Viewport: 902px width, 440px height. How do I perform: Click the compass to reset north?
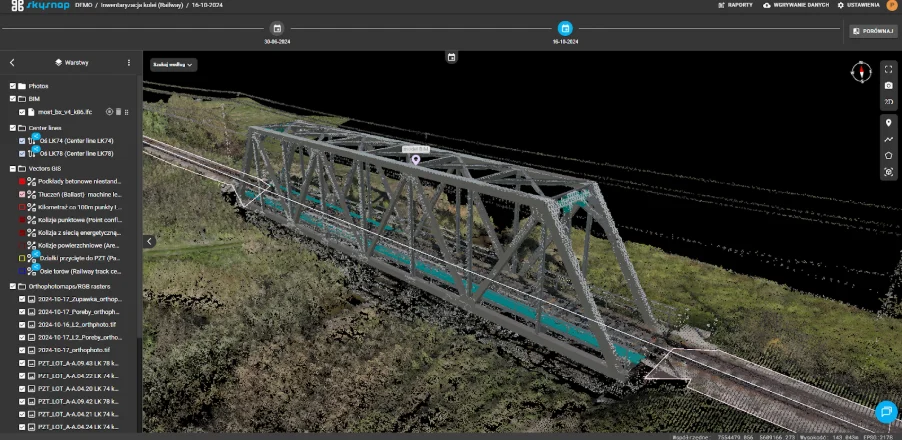pyautogui.click(x=860, y=71)
